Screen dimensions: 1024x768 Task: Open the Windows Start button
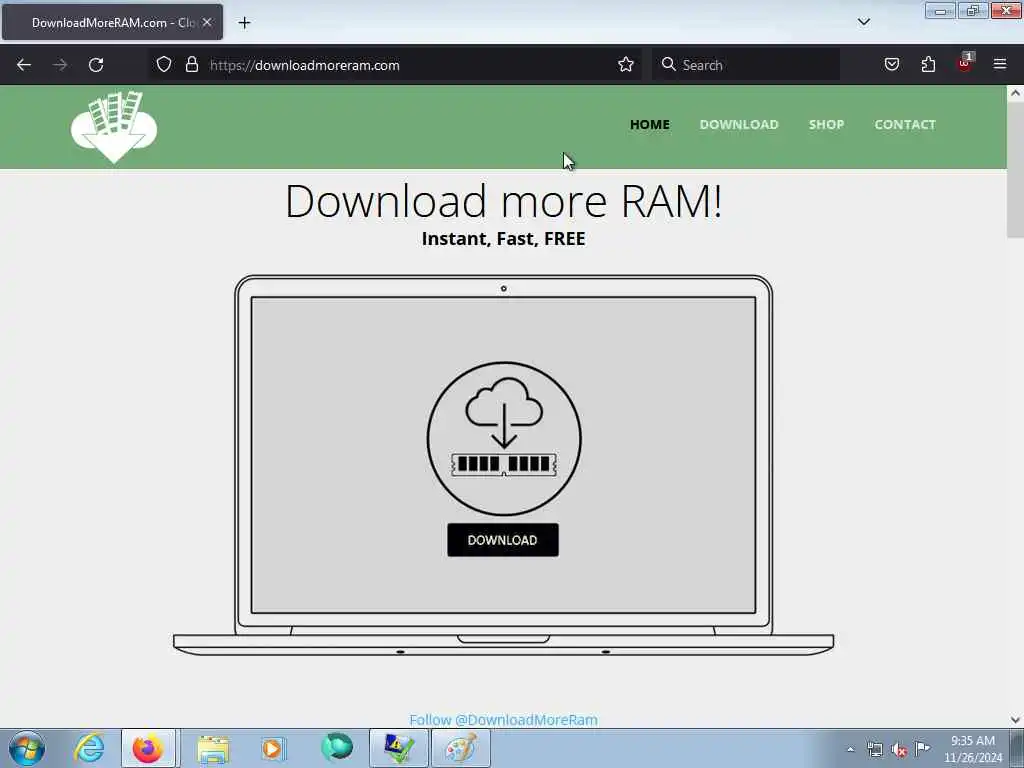tap(27, 748)
